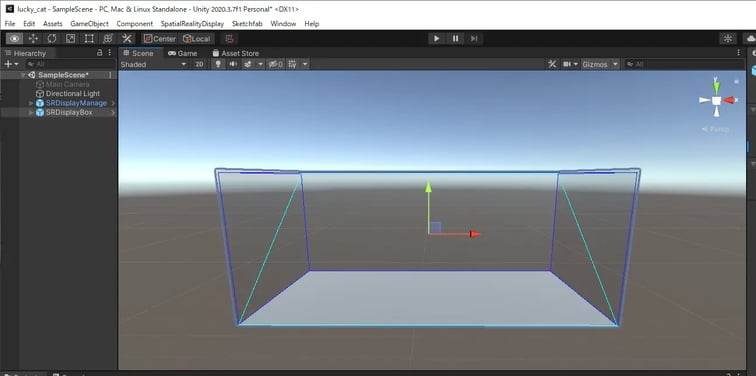The width and height of the screenshot is (756, 376).
Task: Click the orientation gizmo center cube
Action: [x=716, y=100]
